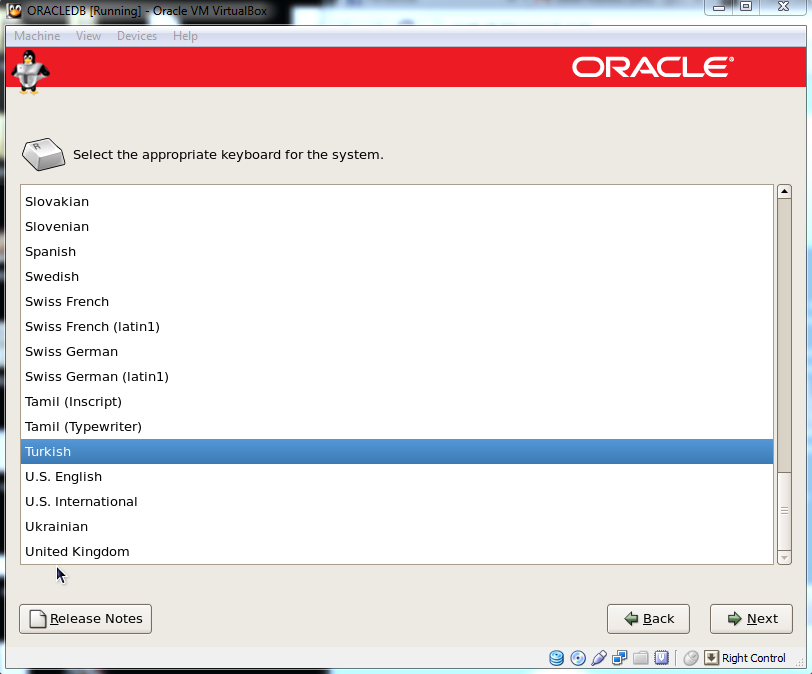
Task: Click the scrollbar up arrow of keyboard list
Action: pyautogui.click(x=784, y=192)
